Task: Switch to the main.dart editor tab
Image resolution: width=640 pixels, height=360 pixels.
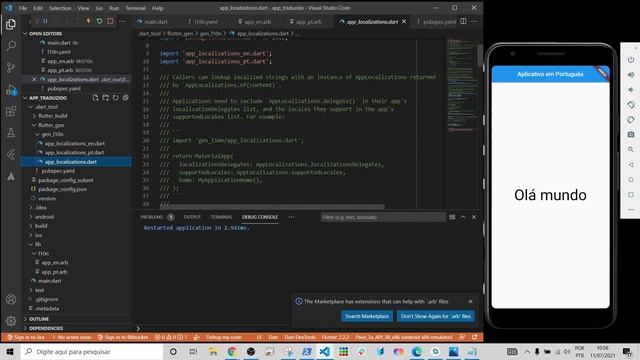Action: [156, 22]
